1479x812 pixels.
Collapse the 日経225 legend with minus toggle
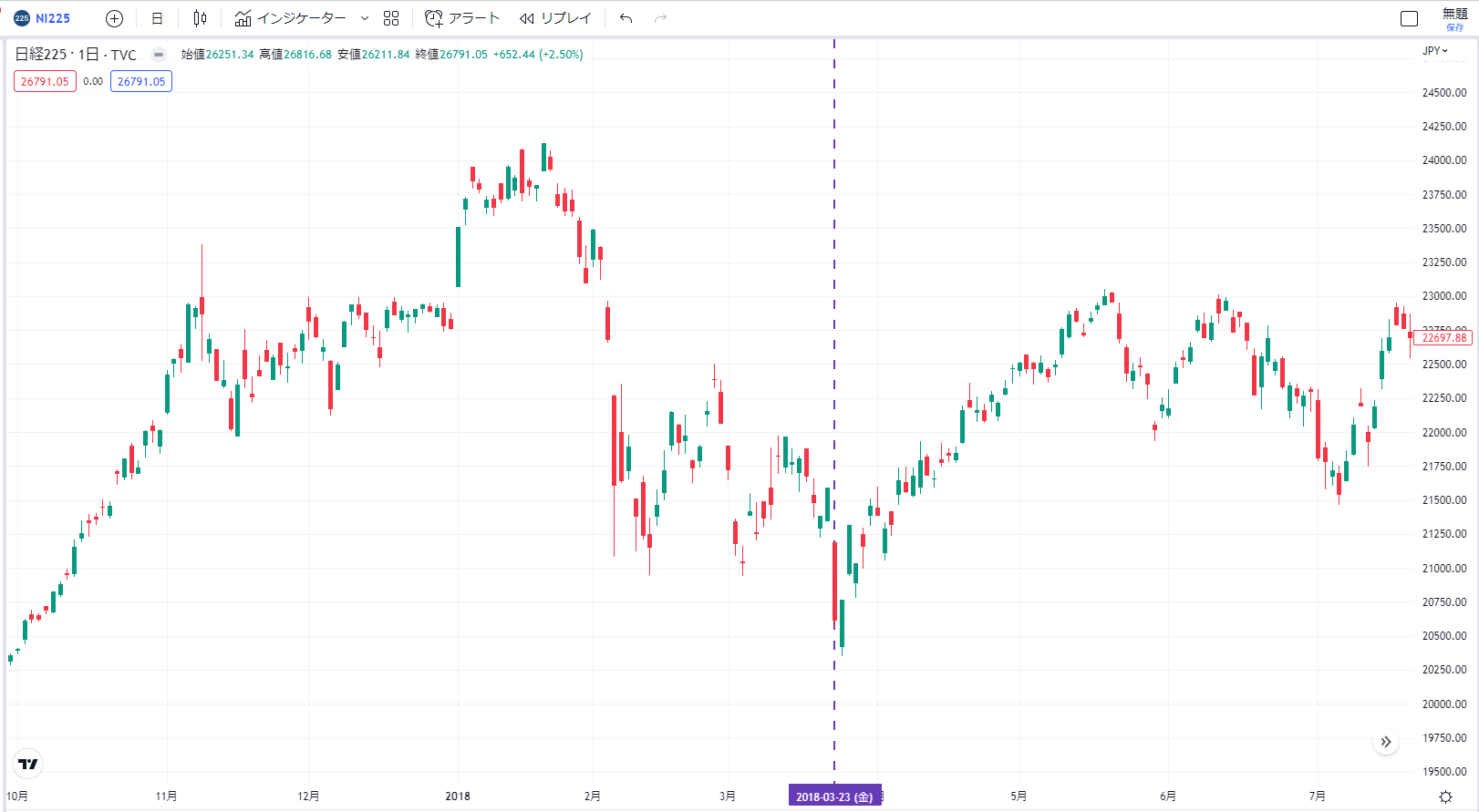pyautogui.click(x=158, y=55)
